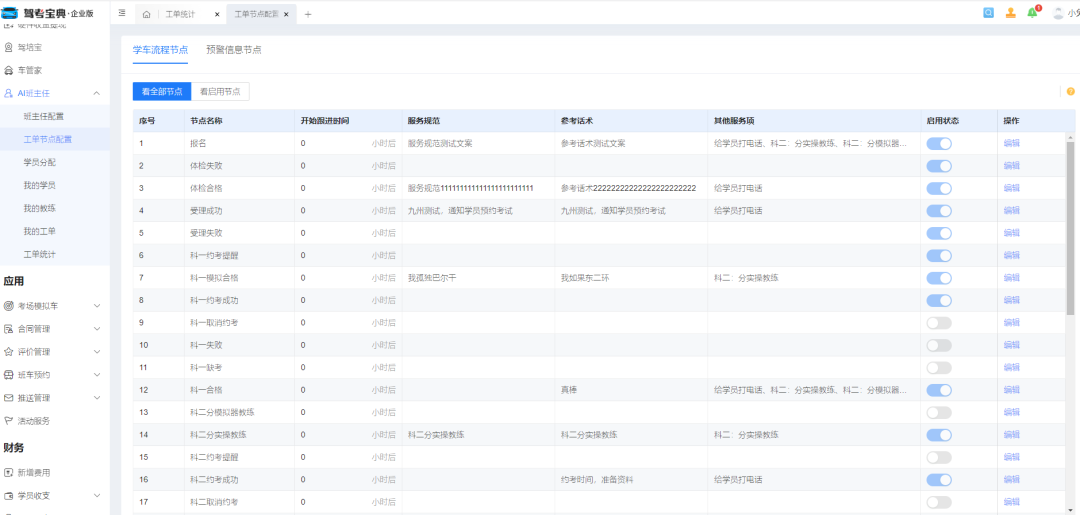Click the 节点名称 column header
The image size is (1080, 515).
[x=206, y=120]
